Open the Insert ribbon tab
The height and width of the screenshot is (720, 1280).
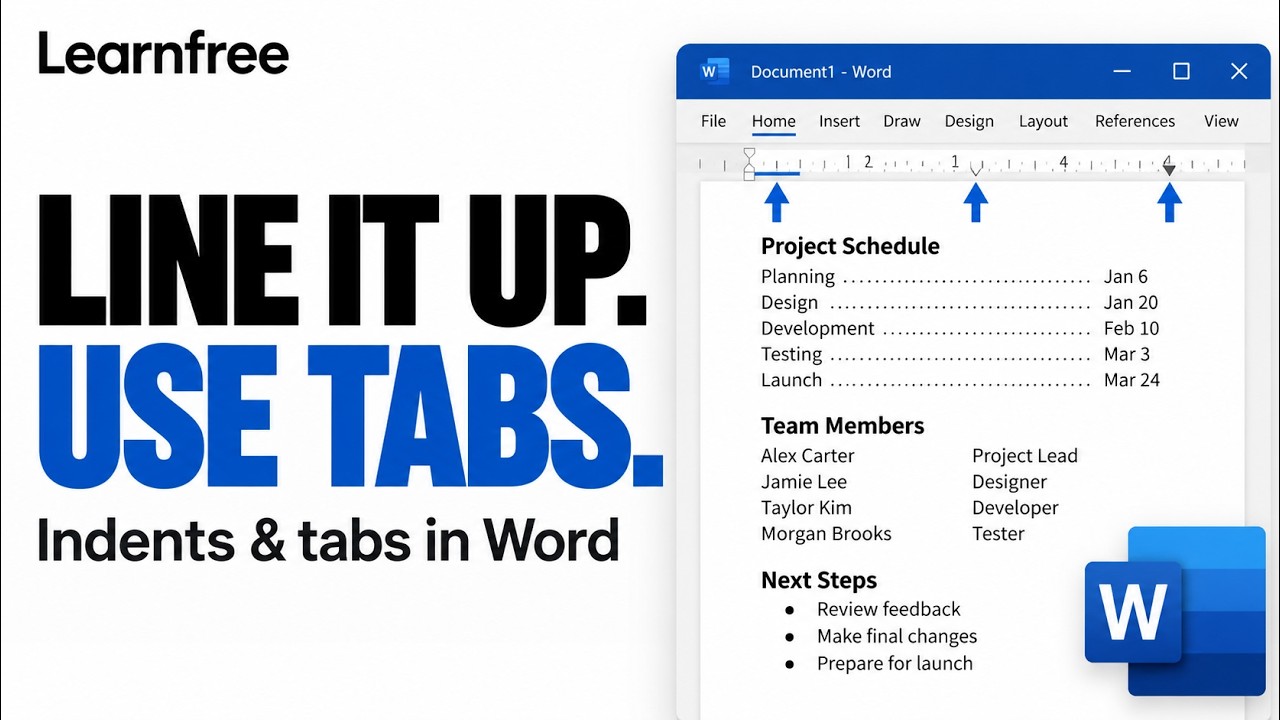click(839, 121)
